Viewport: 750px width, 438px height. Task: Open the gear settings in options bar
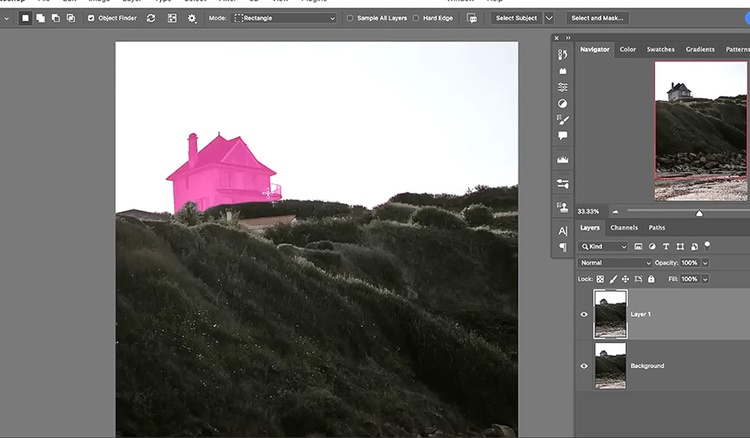192,18
